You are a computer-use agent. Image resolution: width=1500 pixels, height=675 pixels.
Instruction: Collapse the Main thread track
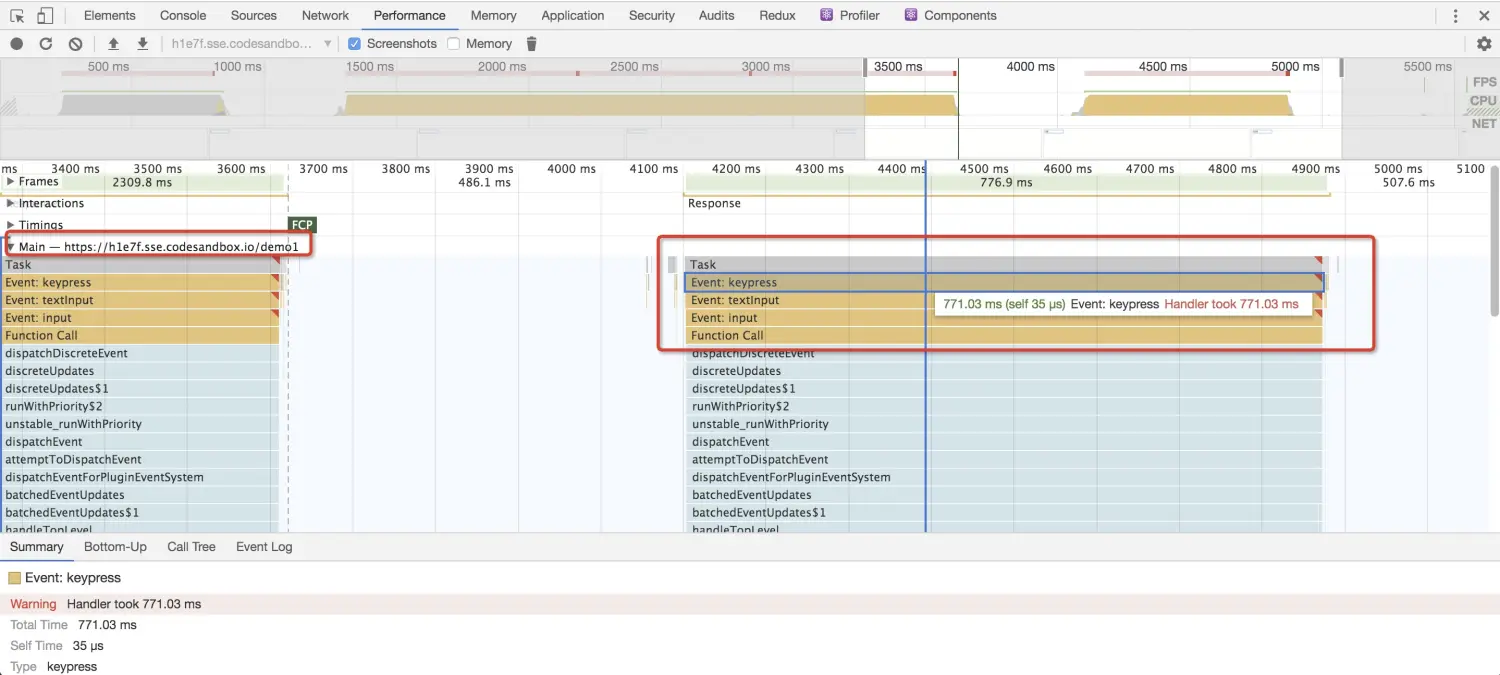(10, 246)
